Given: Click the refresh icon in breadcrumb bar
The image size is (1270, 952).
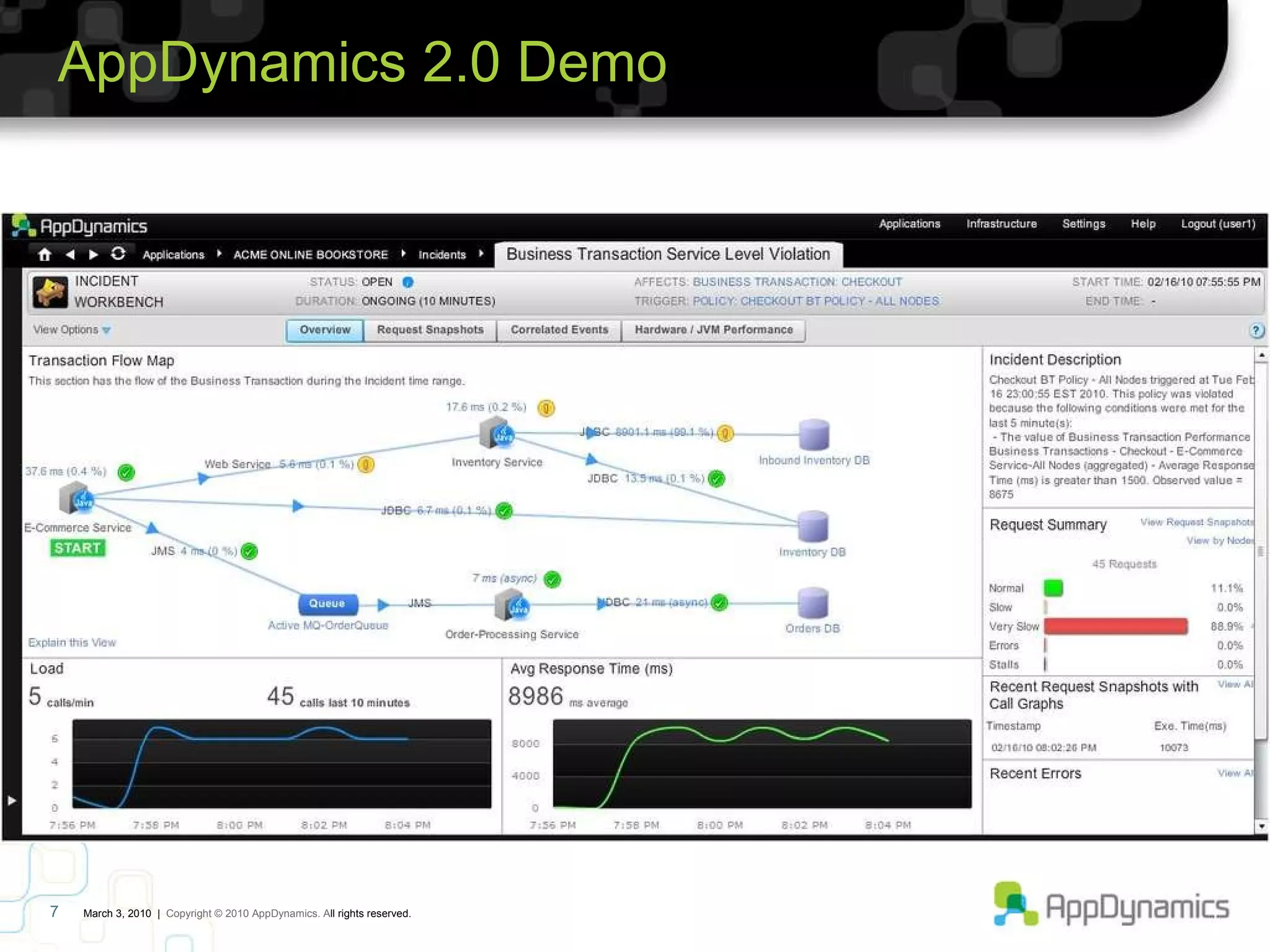Looking at the screenshot, I should (118, 254).
